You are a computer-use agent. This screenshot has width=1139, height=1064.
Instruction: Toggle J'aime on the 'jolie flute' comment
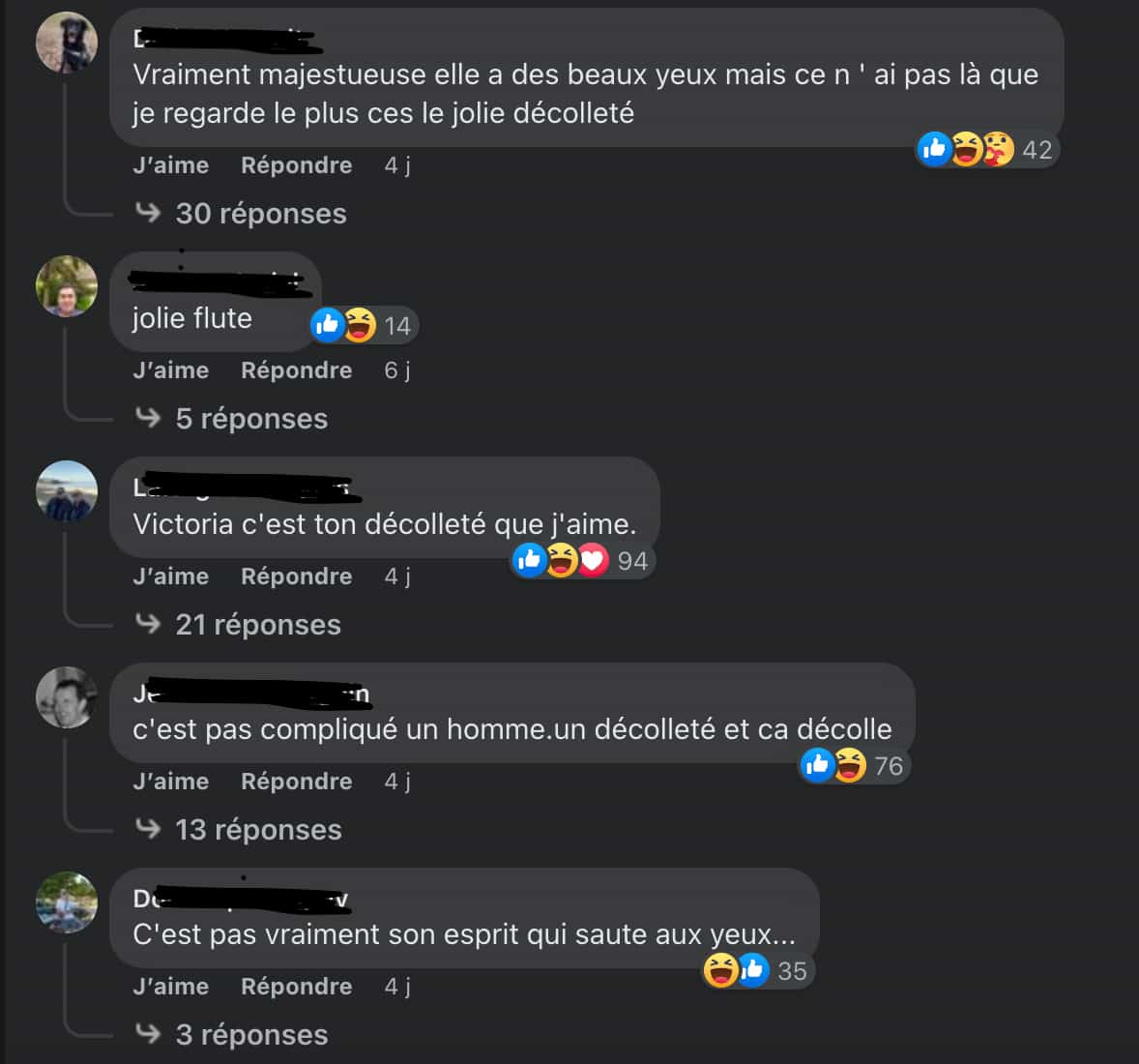171,369
